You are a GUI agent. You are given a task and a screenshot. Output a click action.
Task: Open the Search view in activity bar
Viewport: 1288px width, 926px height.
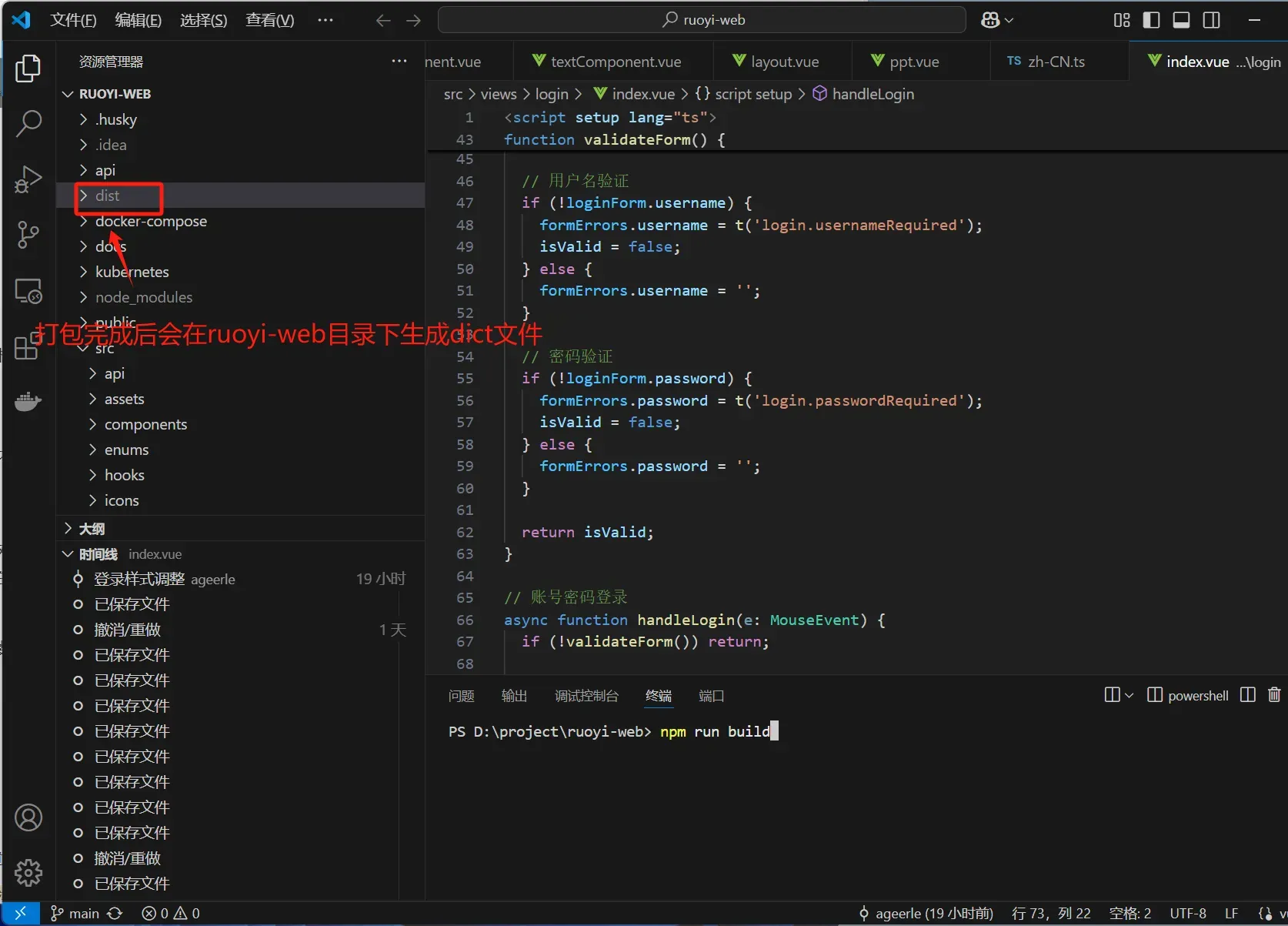pos(28,123)
